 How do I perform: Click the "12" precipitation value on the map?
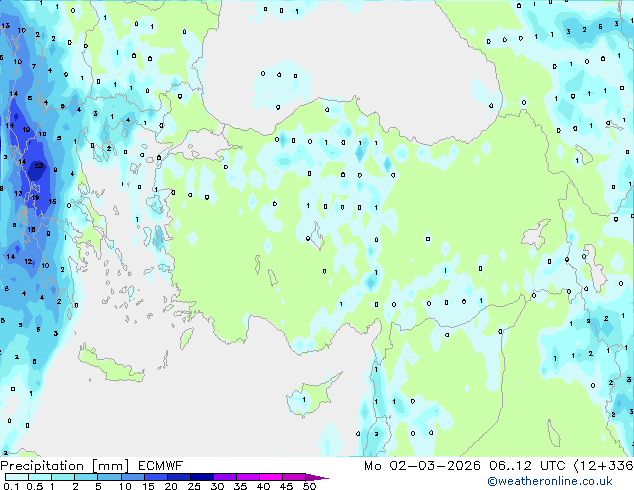pos(28,262)
